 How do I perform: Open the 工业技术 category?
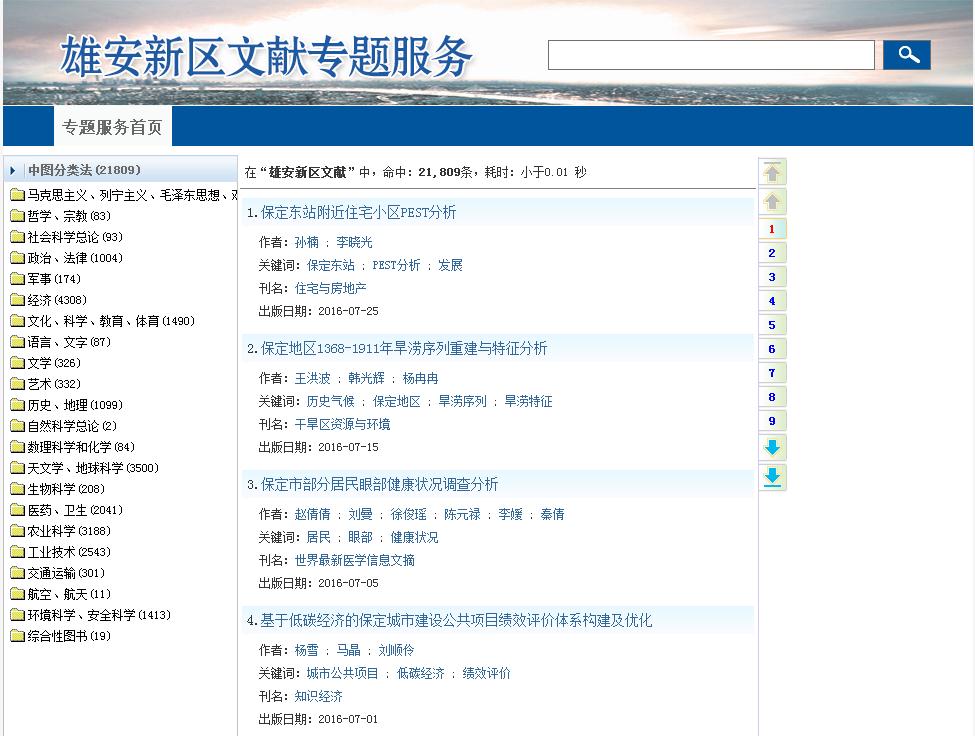(54, 552)
